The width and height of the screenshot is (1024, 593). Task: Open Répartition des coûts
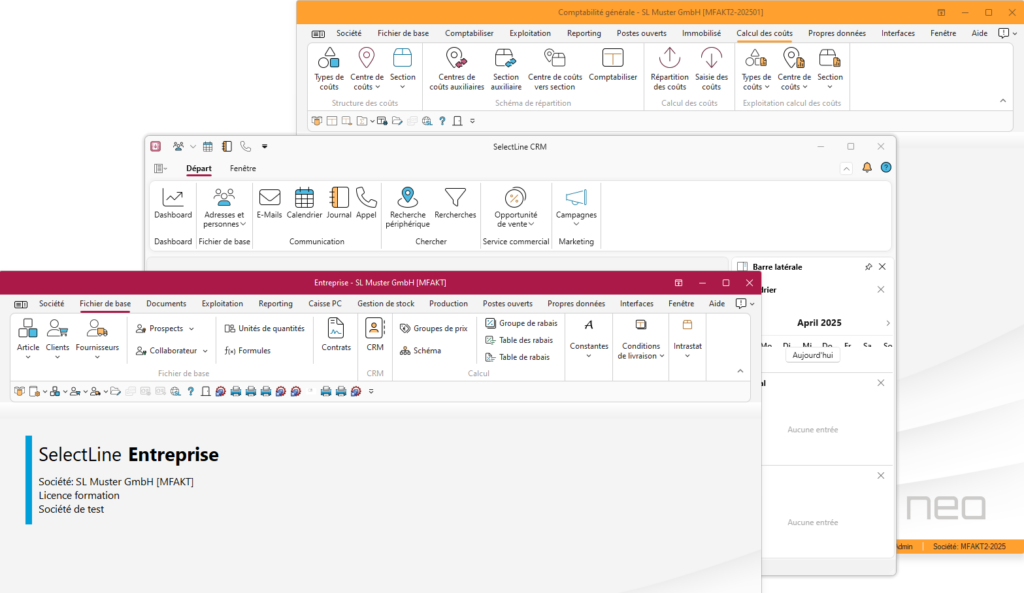click(x=669, y=69)
